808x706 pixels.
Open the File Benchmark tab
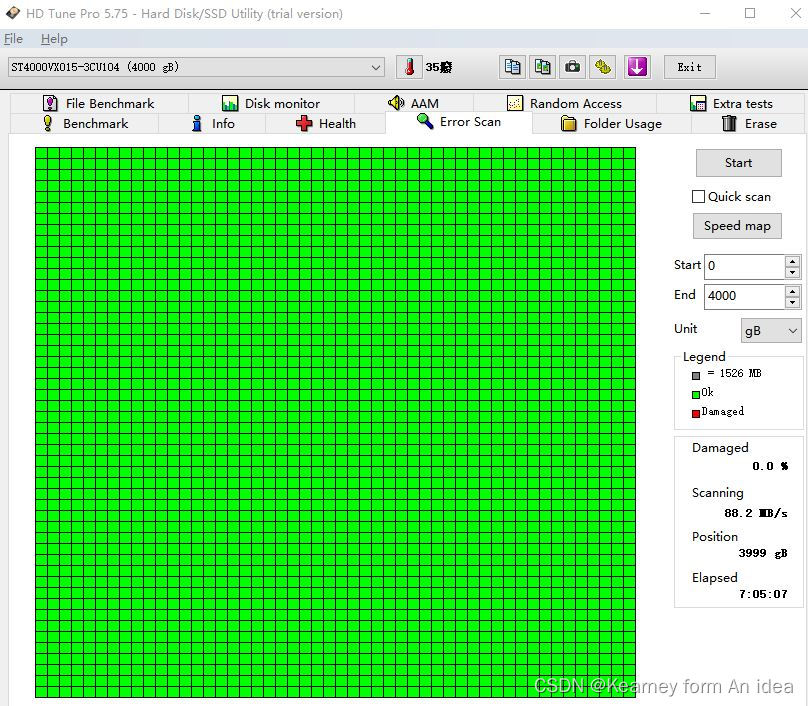coord(99,104)
